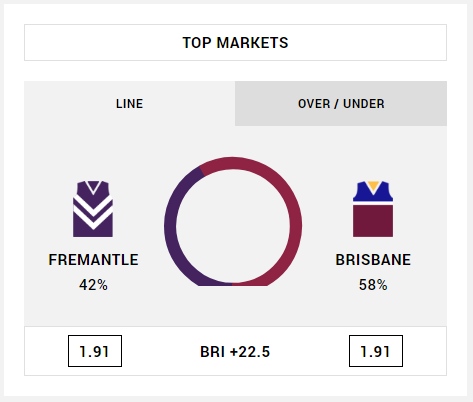Switch to the LINE tab
The height and width of the screenshot is (402, 473).
pos(129,103)
